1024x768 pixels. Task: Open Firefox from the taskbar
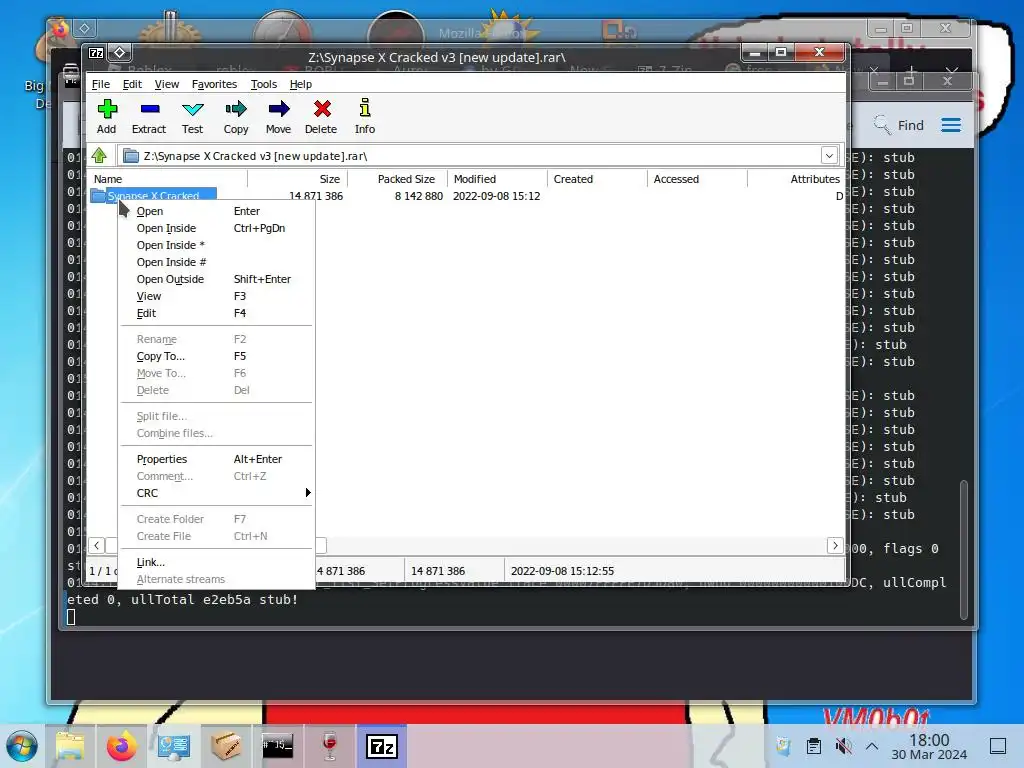121,746
